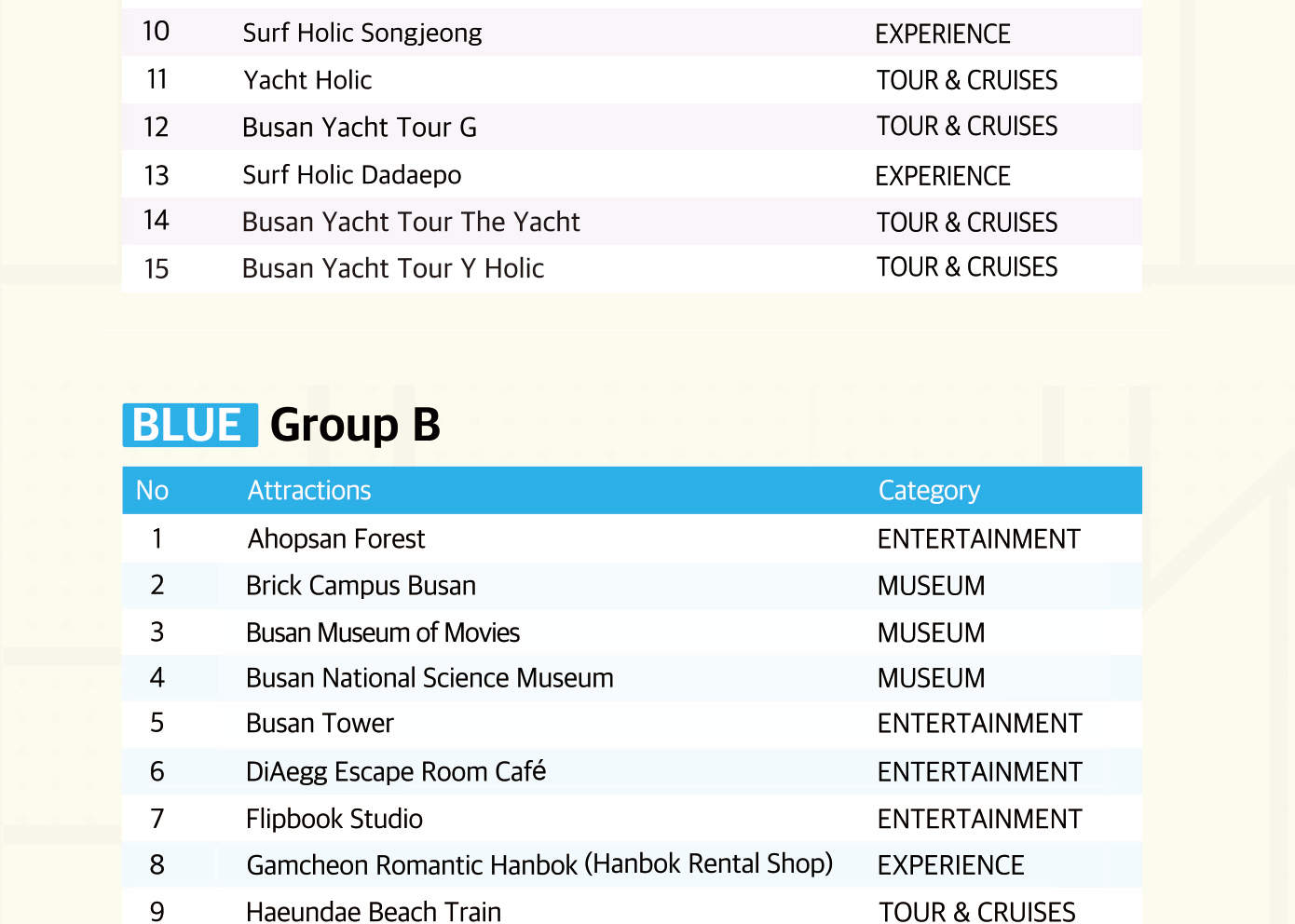Viewport: 1295px width, 924px height.
Task: Select the Busan Tower attraction
Action: (x=320, y=724)
